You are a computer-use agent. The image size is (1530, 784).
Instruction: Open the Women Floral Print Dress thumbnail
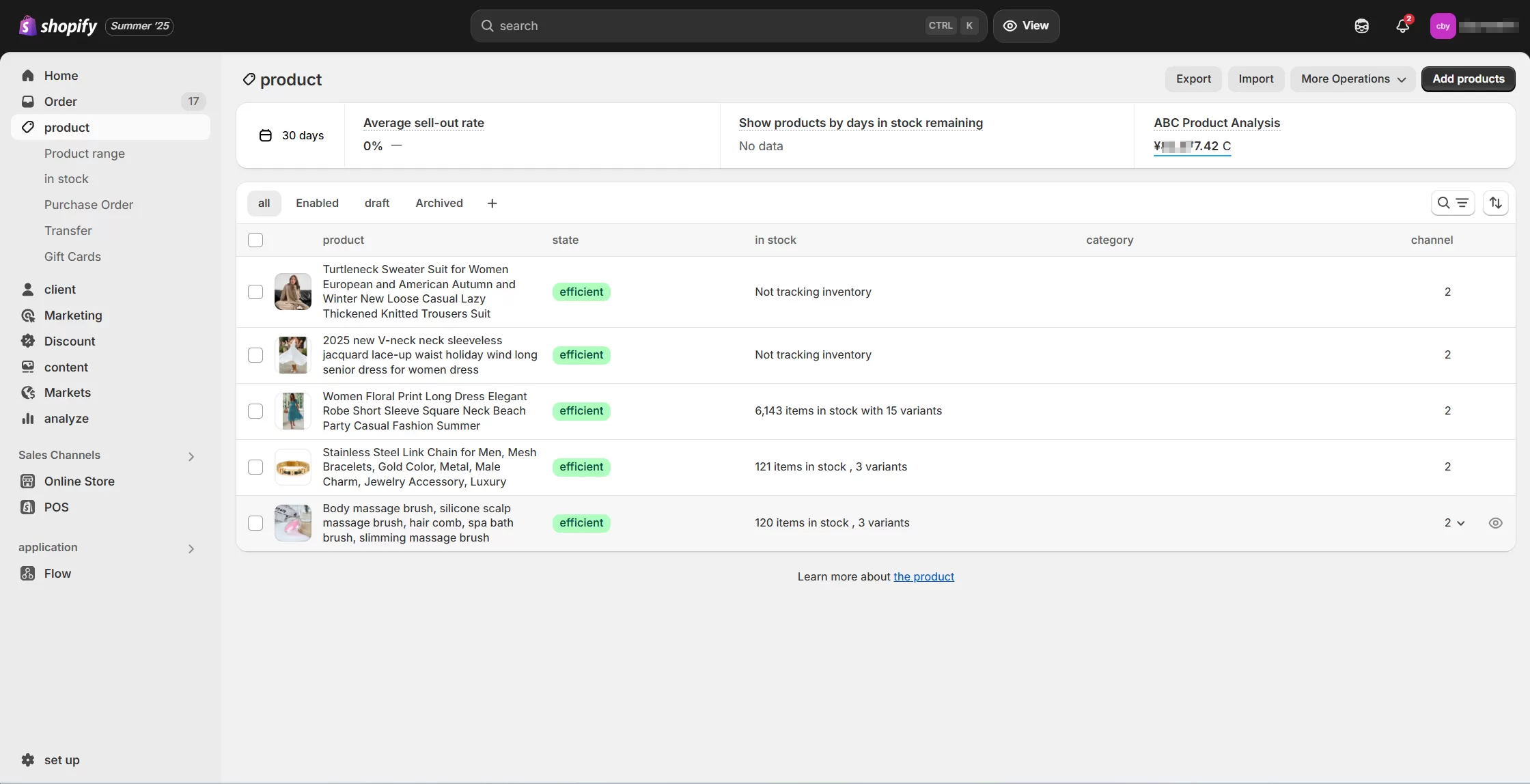click(293, 411)
